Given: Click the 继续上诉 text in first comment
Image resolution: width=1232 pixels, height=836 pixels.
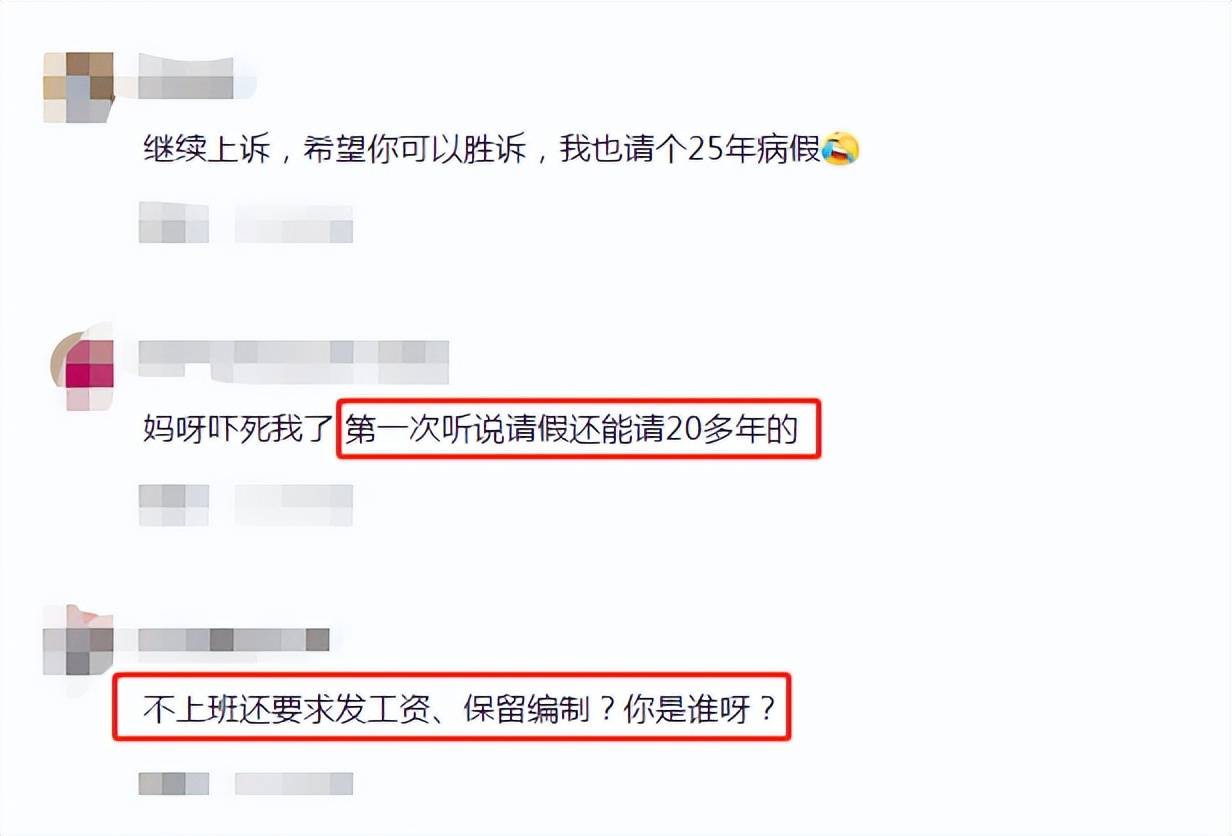Looking at the screenshot, I should [206, 151].
